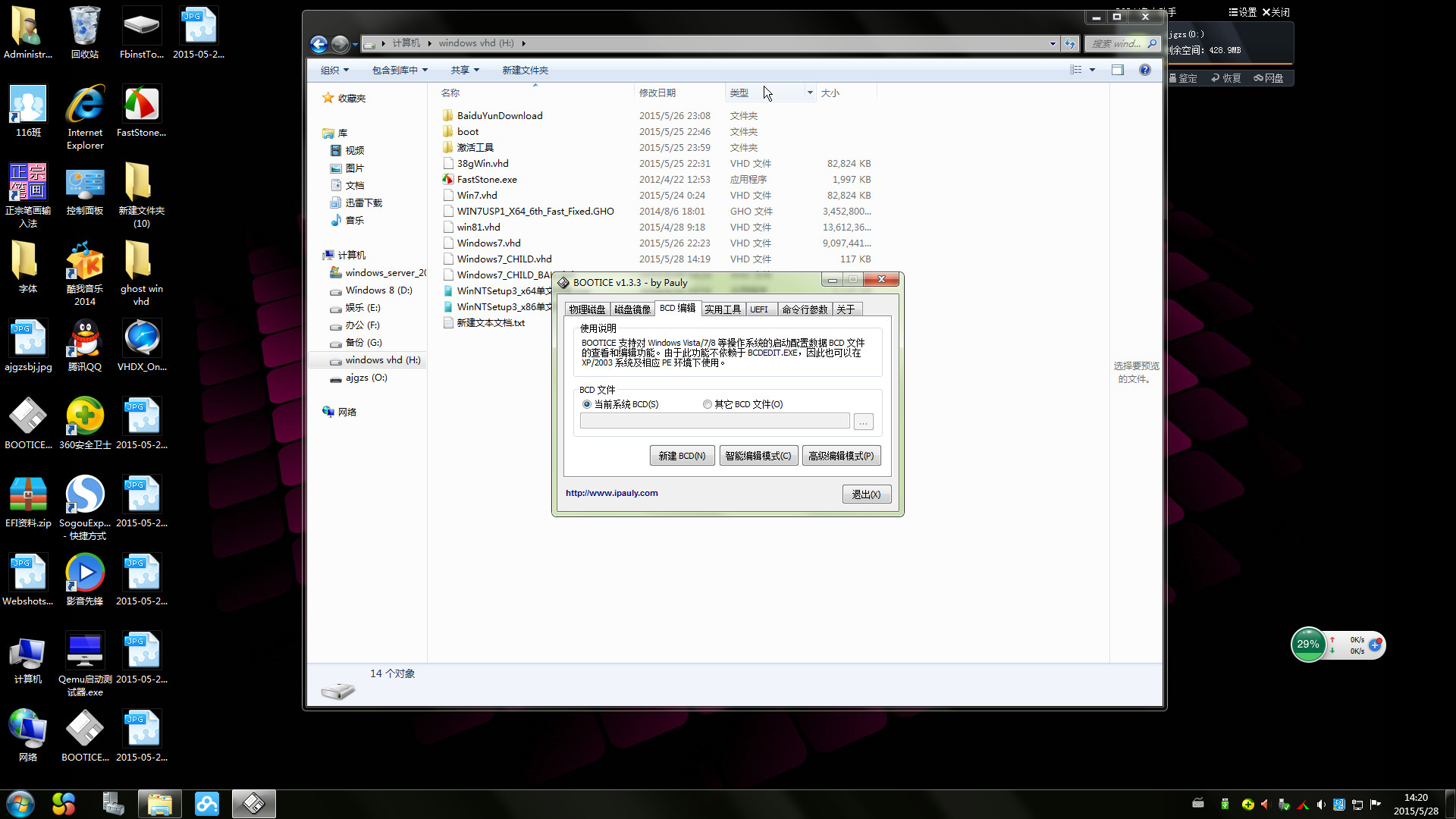Switch to 磁盘镜像 tab

632,309
